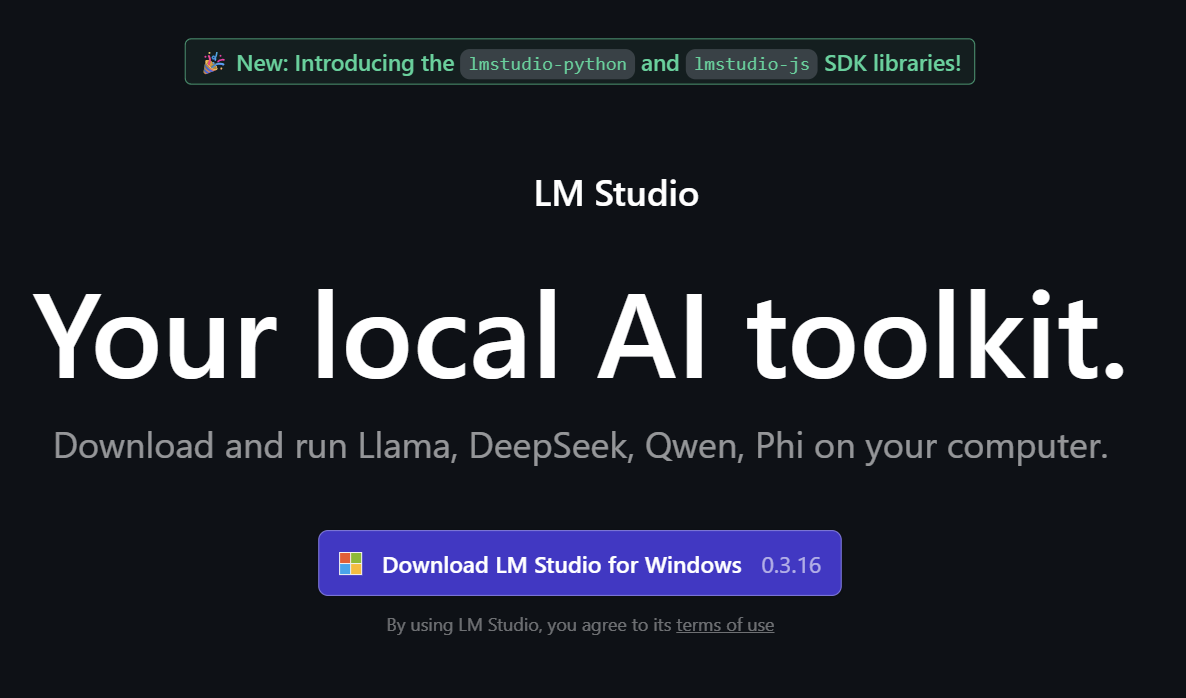Click 'By using LM Studio, you agree' text

coord(529,625)
